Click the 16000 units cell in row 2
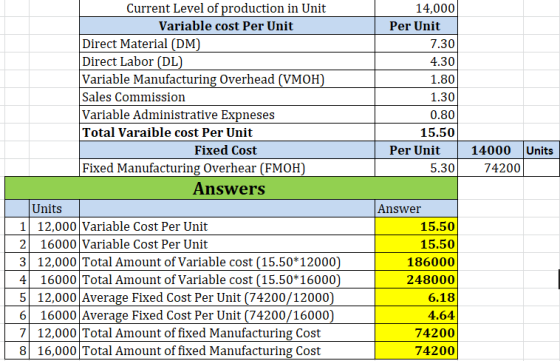The image size is (560, 361). pos(54,244)
